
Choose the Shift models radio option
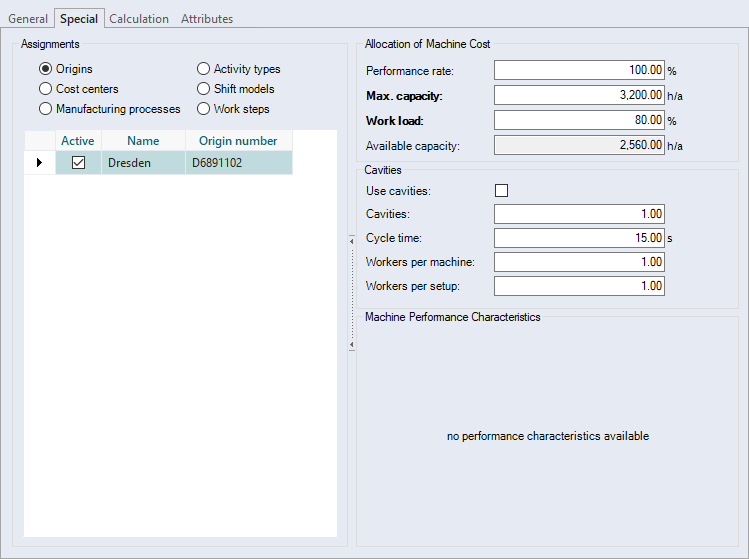(204, 89)
